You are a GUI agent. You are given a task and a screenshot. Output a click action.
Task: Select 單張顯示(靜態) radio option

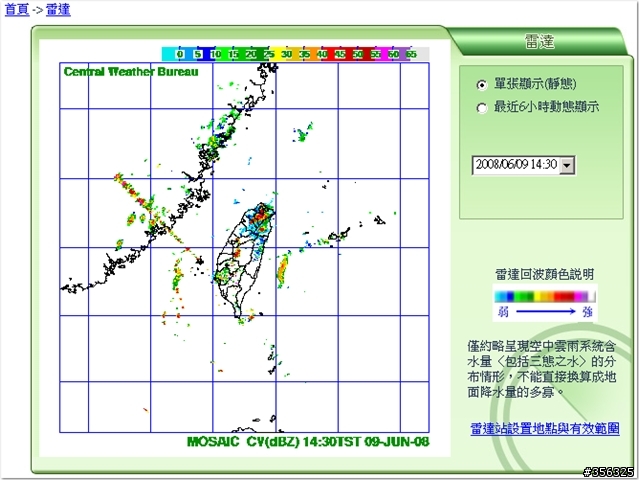point(481,85)
